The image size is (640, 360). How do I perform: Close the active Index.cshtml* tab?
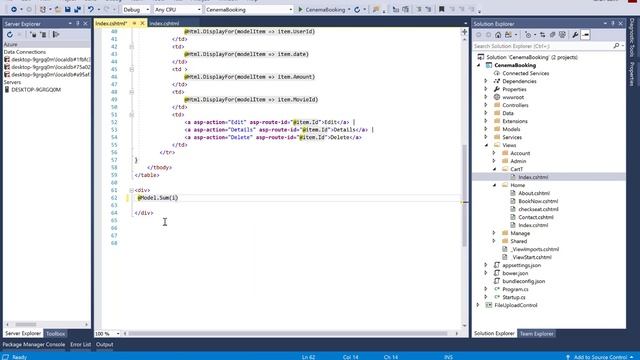(142, 23)
